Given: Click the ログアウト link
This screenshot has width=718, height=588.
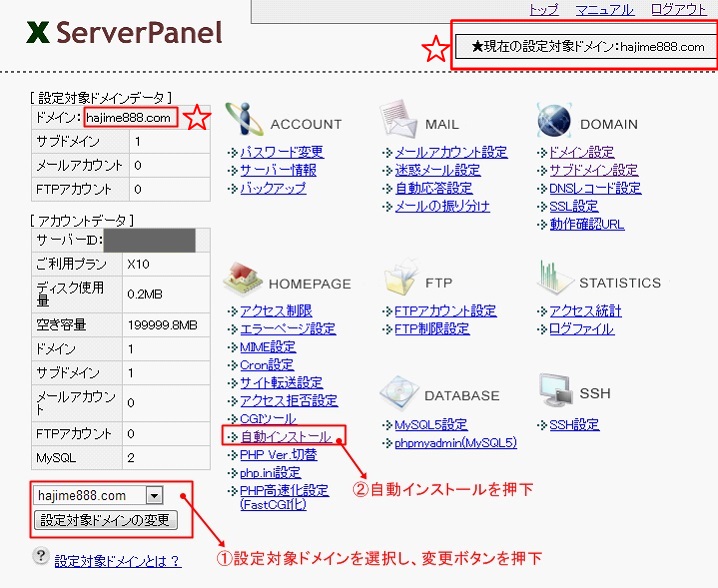Looking at the screenshot, I should tap(679, 9).
